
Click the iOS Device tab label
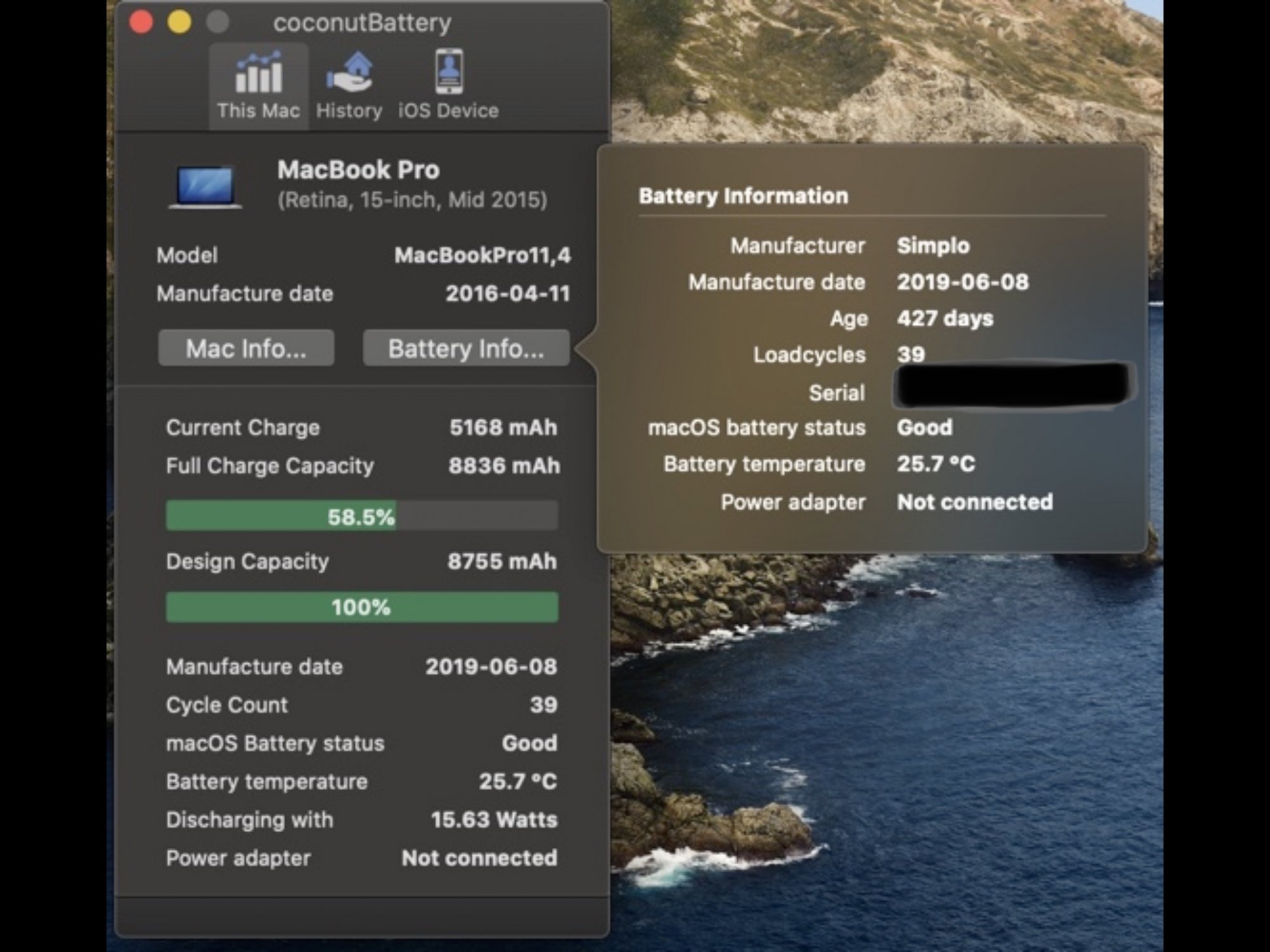(x=448, y=110)
